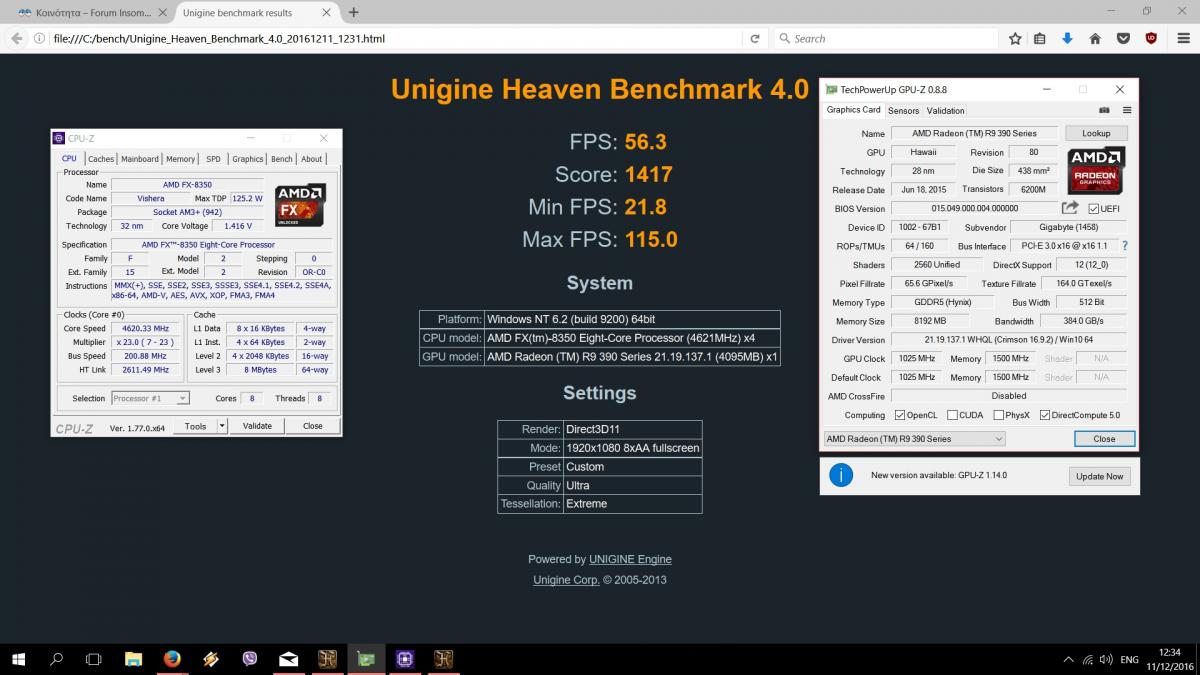Screen dimensions: 1200x675
Task: Toggle the PhysX checkbox
Action: [999, 415]
